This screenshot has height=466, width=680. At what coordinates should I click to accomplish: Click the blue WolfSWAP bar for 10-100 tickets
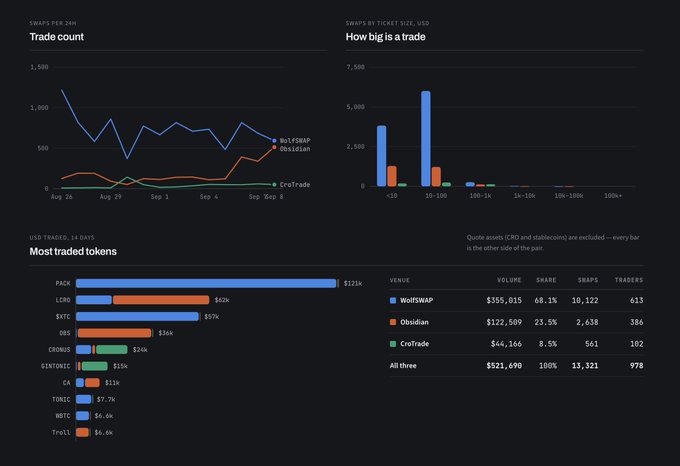426,139
